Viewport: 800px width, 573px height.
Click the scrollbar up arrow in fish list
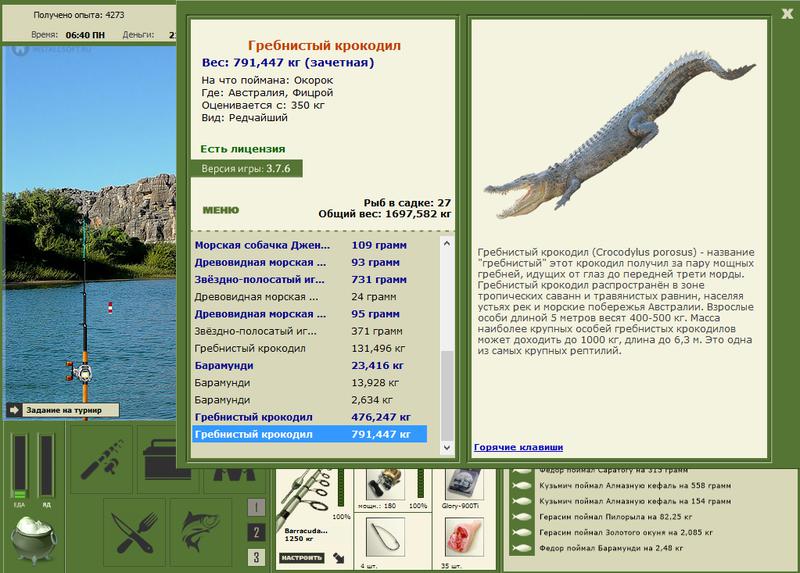coord(446,243)
